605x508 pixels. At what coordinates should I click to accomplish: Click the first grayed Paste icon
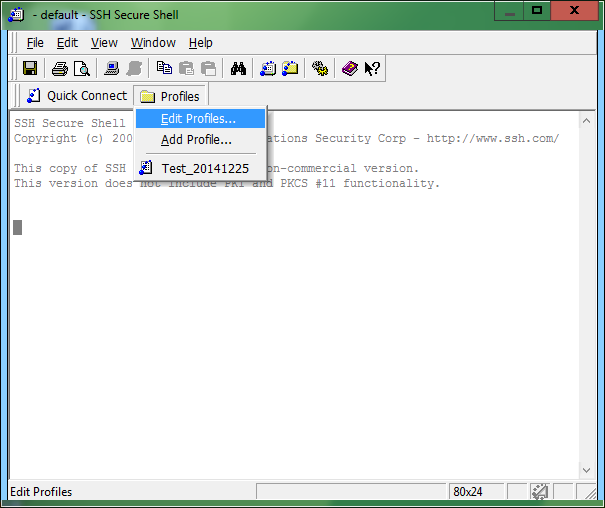pos(186,69)
